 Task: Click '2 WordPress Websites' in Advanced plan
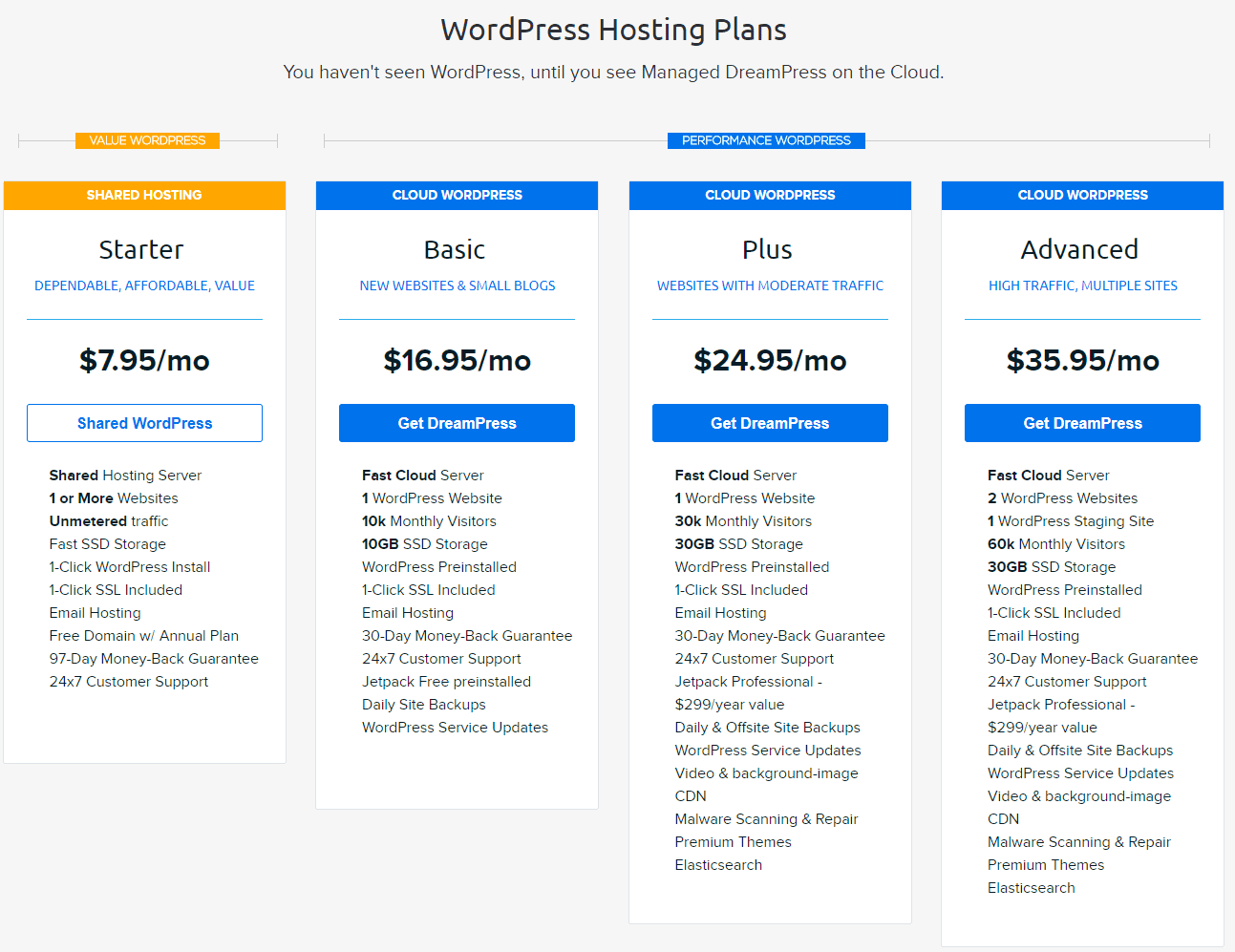pyautogui.click(x=1063, y=497)
